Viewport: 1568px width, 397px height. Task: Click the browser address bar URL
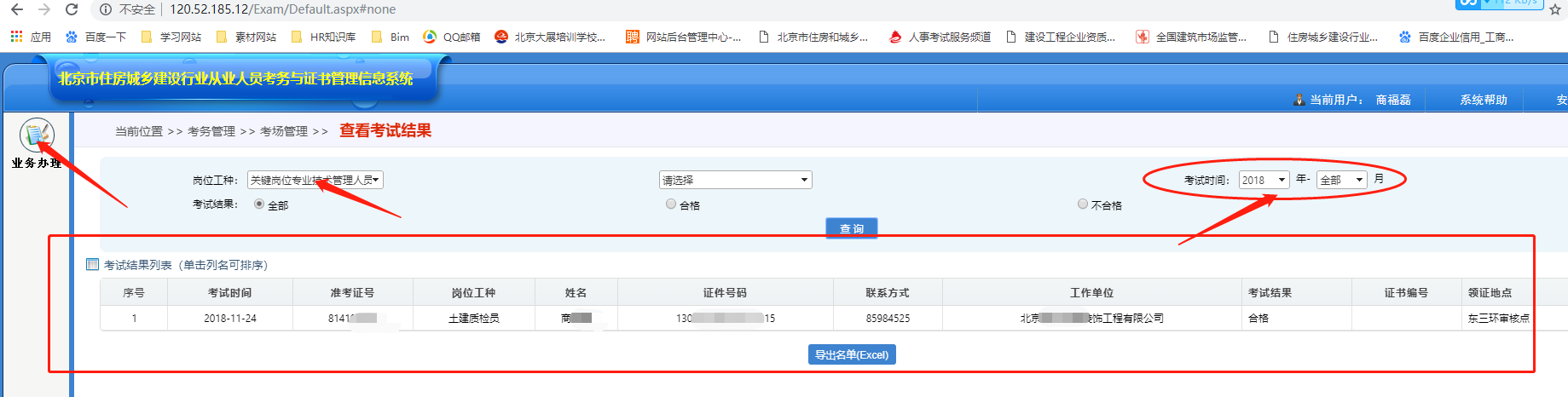pos(282,9)
